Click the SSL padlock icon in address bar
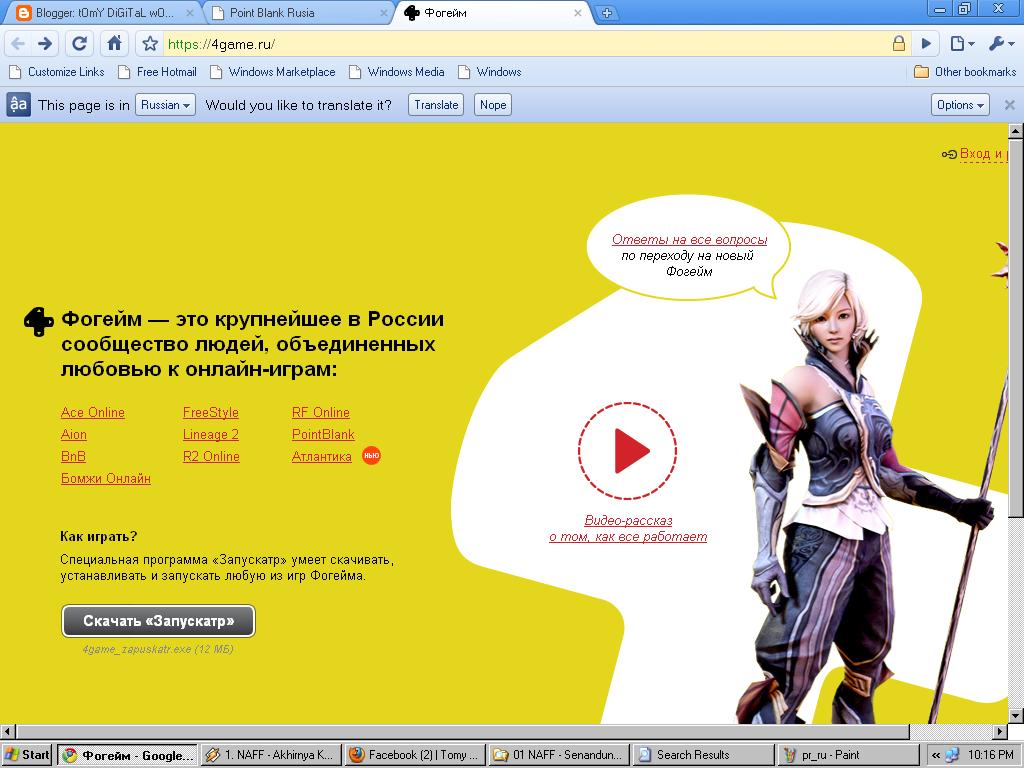This screenshot has height=768, width=1024. [x=899, y=44]
